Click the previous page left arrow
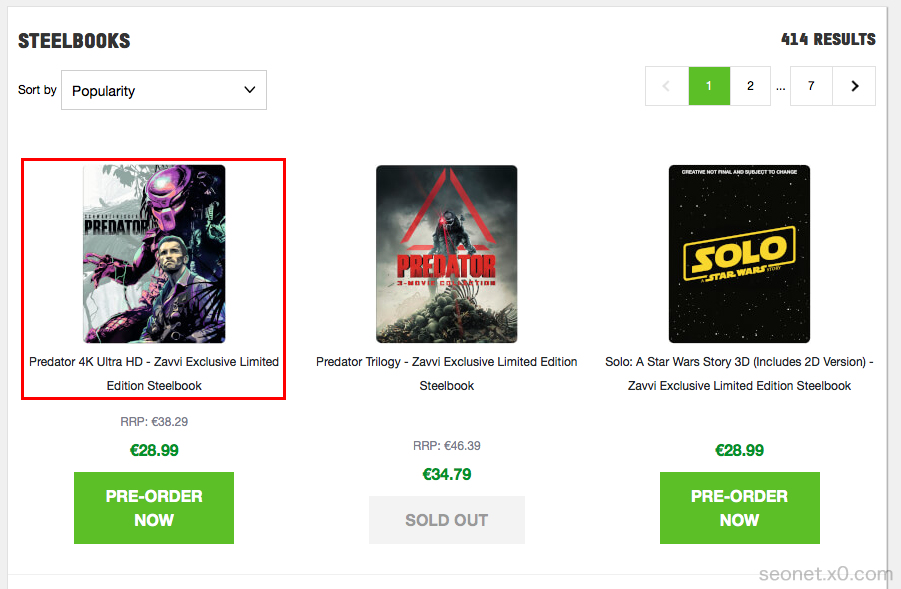The image size is (901, 589). click(666, 86)
